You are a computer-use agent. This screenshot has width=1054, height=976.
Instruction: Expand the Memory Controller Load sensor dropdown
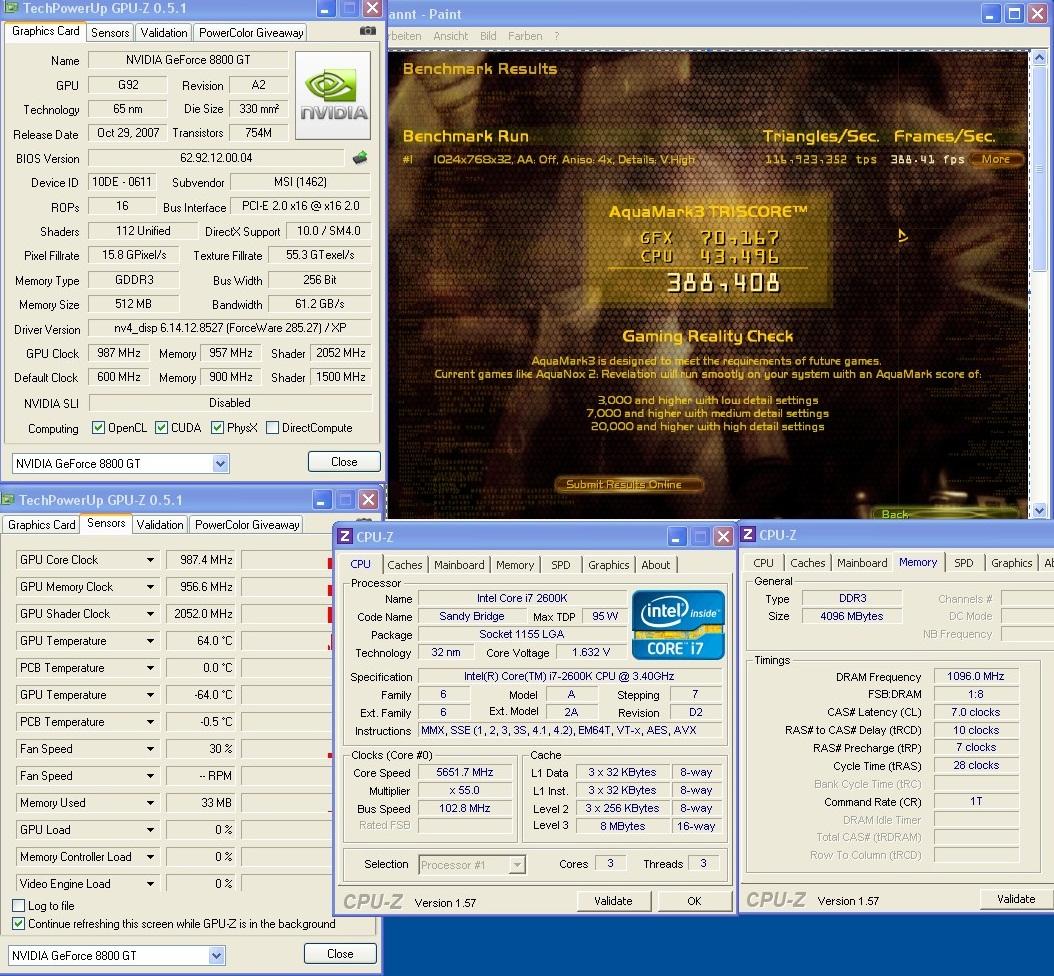(150, 857)
